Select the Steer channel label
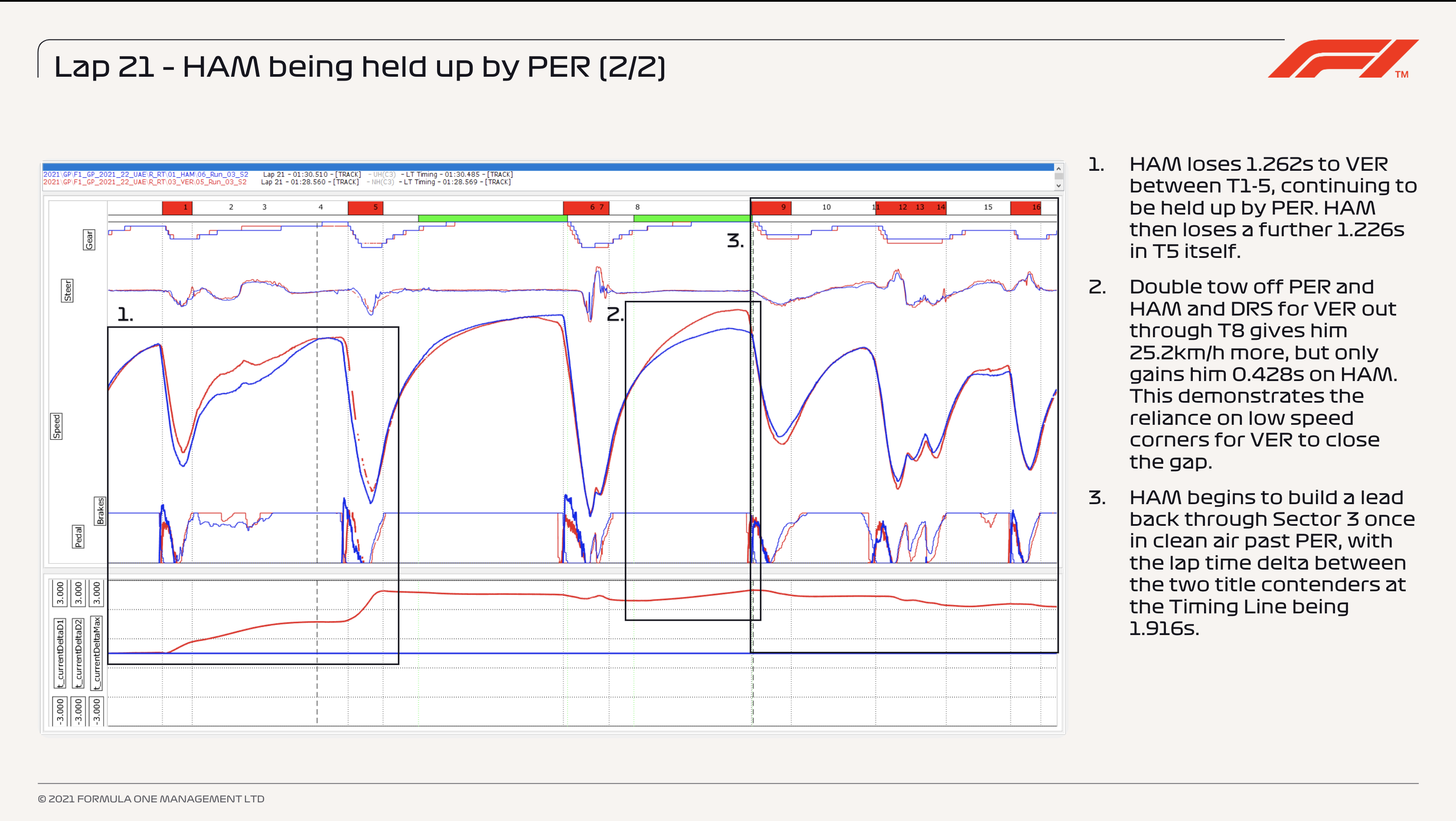Viewport: 1456px width, 821px height. pos(67,290)
